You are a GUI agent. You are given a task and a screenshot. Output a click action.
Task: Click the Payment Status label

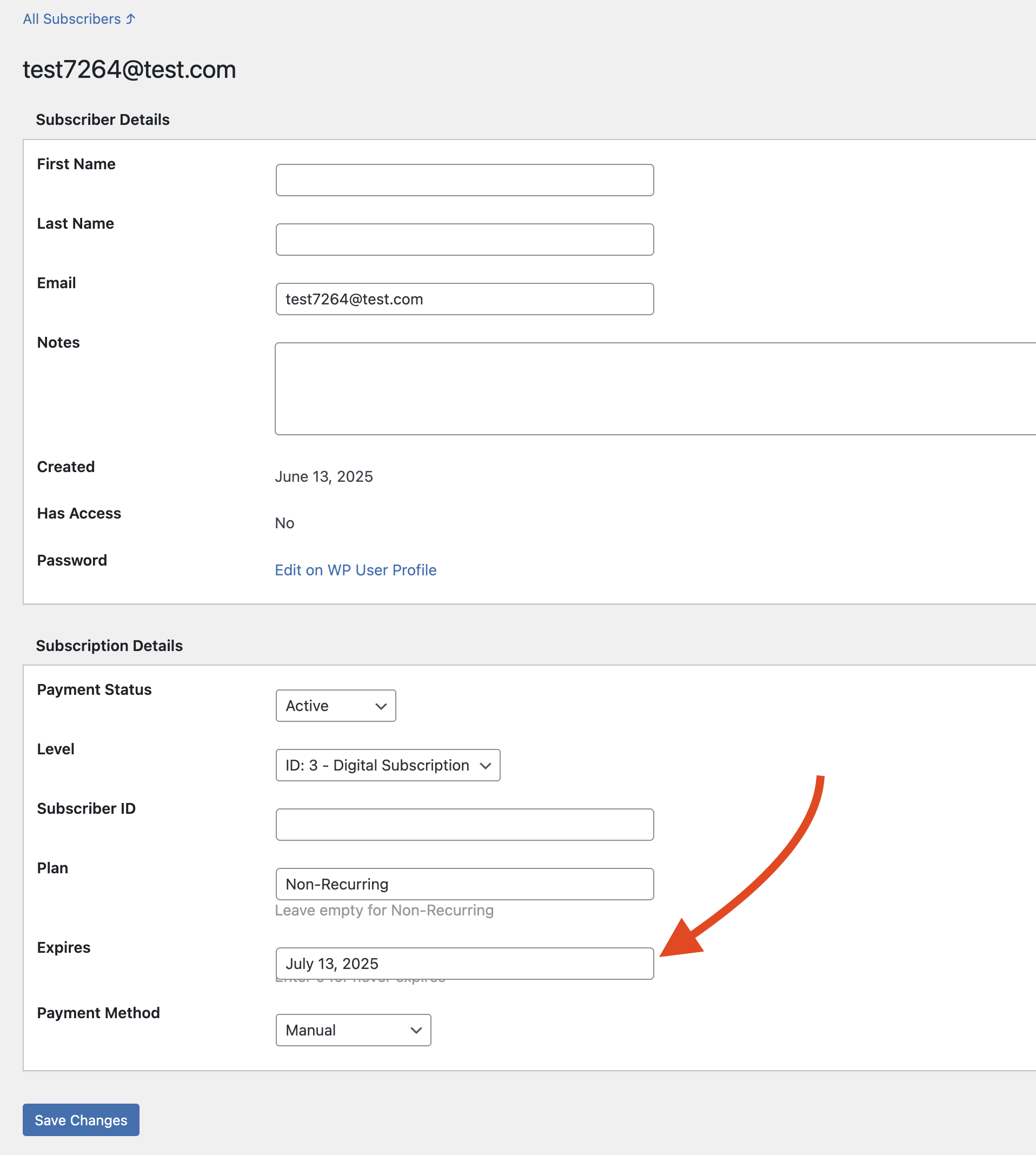pos(94,689)
